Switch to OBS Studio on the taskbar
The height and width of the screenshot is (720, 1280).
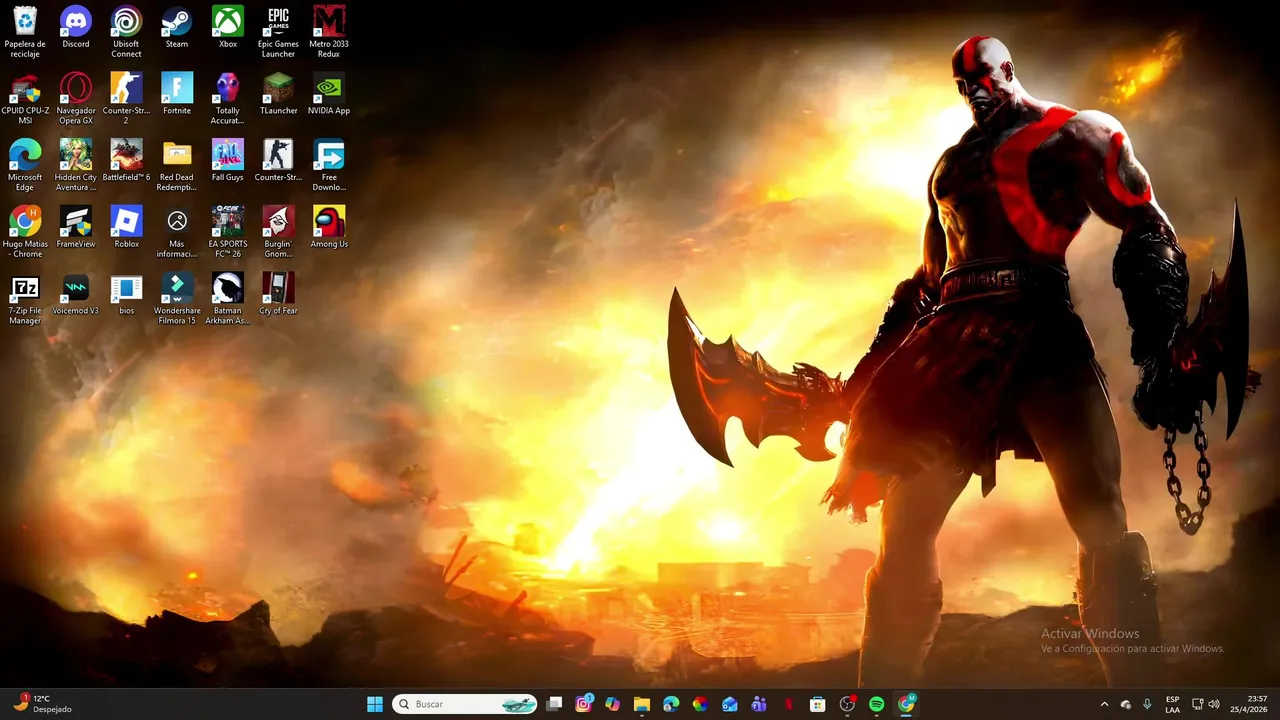click(x=847, y=704)
